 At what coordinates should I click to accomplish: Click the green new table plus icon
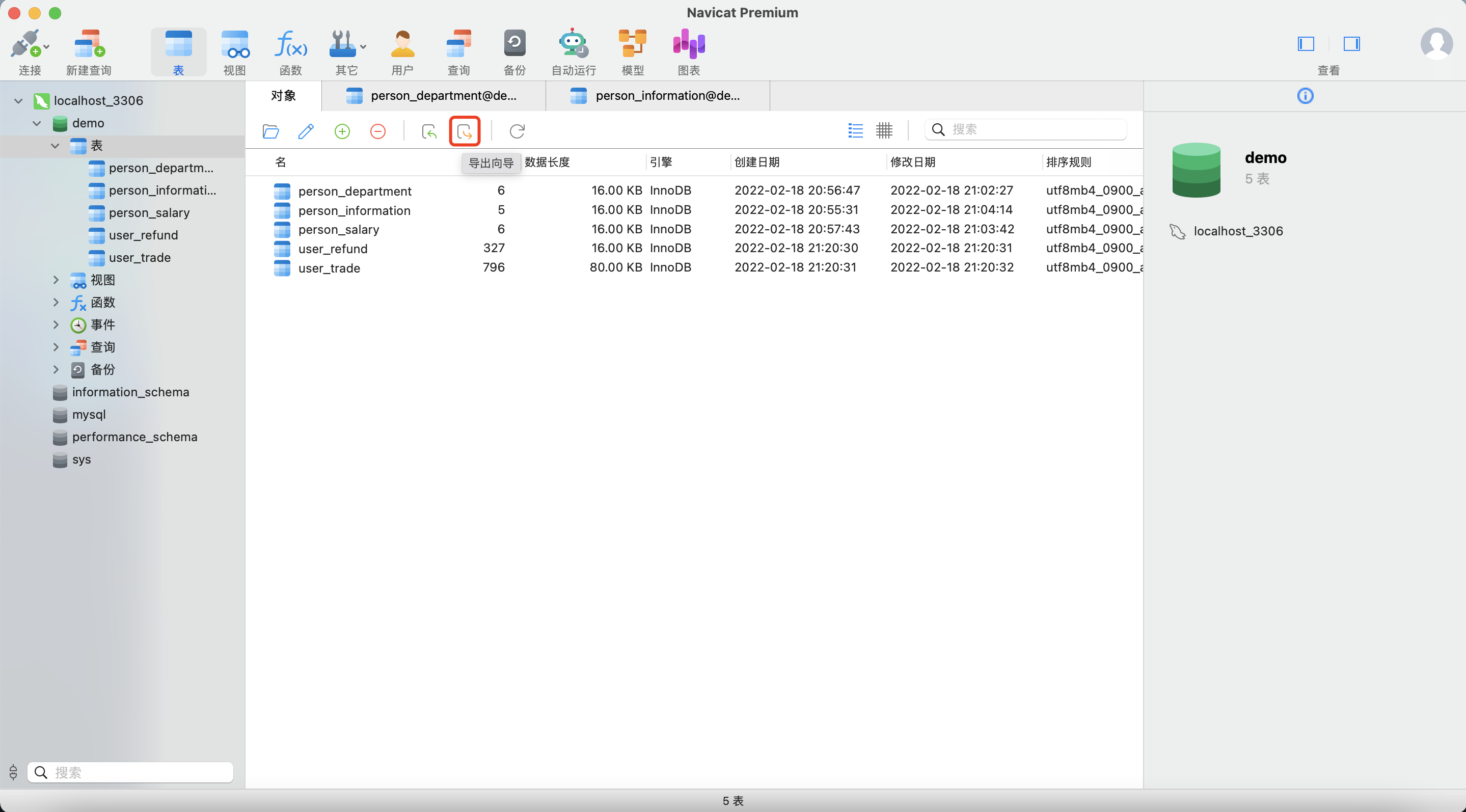pos(342,131)
